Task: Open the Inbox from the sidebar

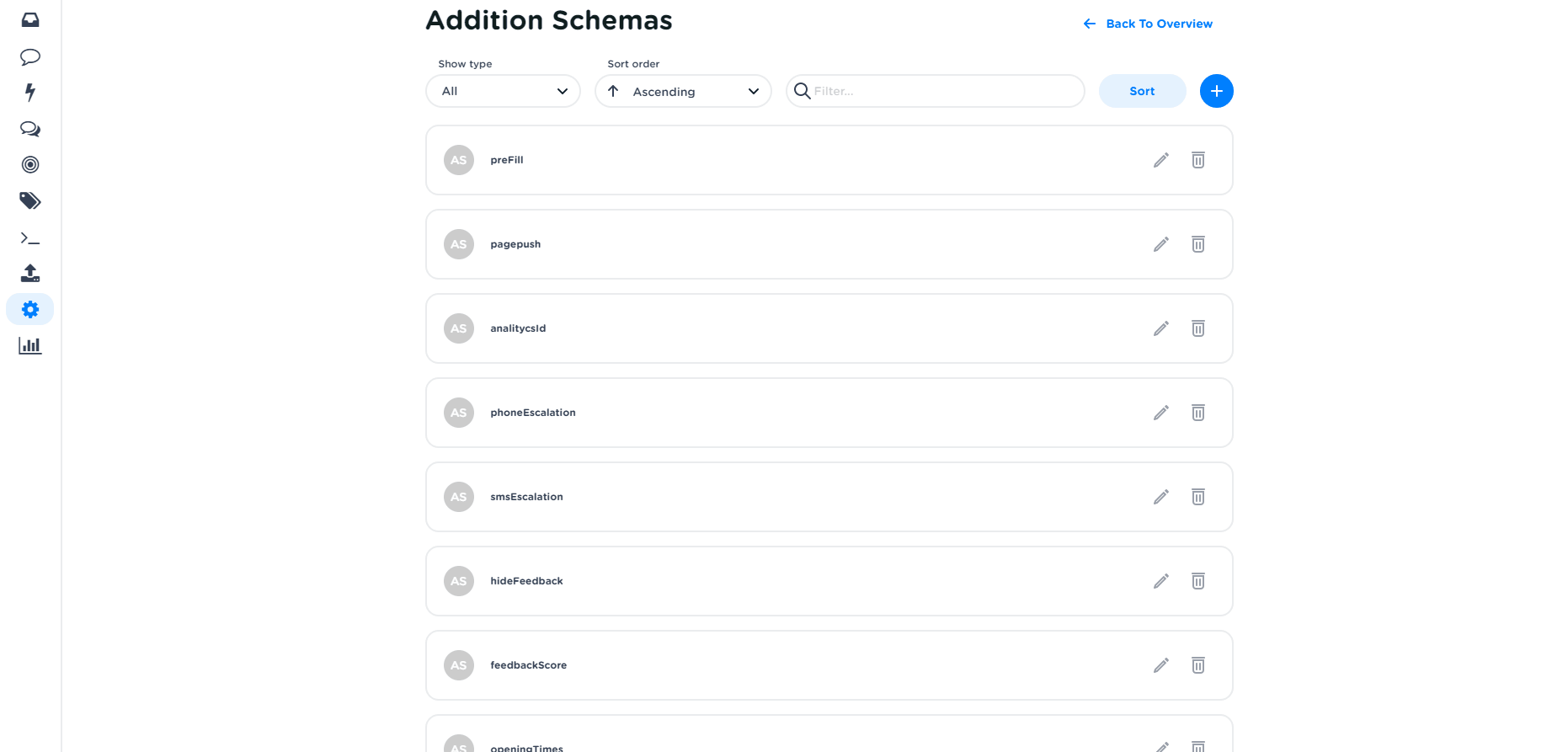Action: point(29,19)
